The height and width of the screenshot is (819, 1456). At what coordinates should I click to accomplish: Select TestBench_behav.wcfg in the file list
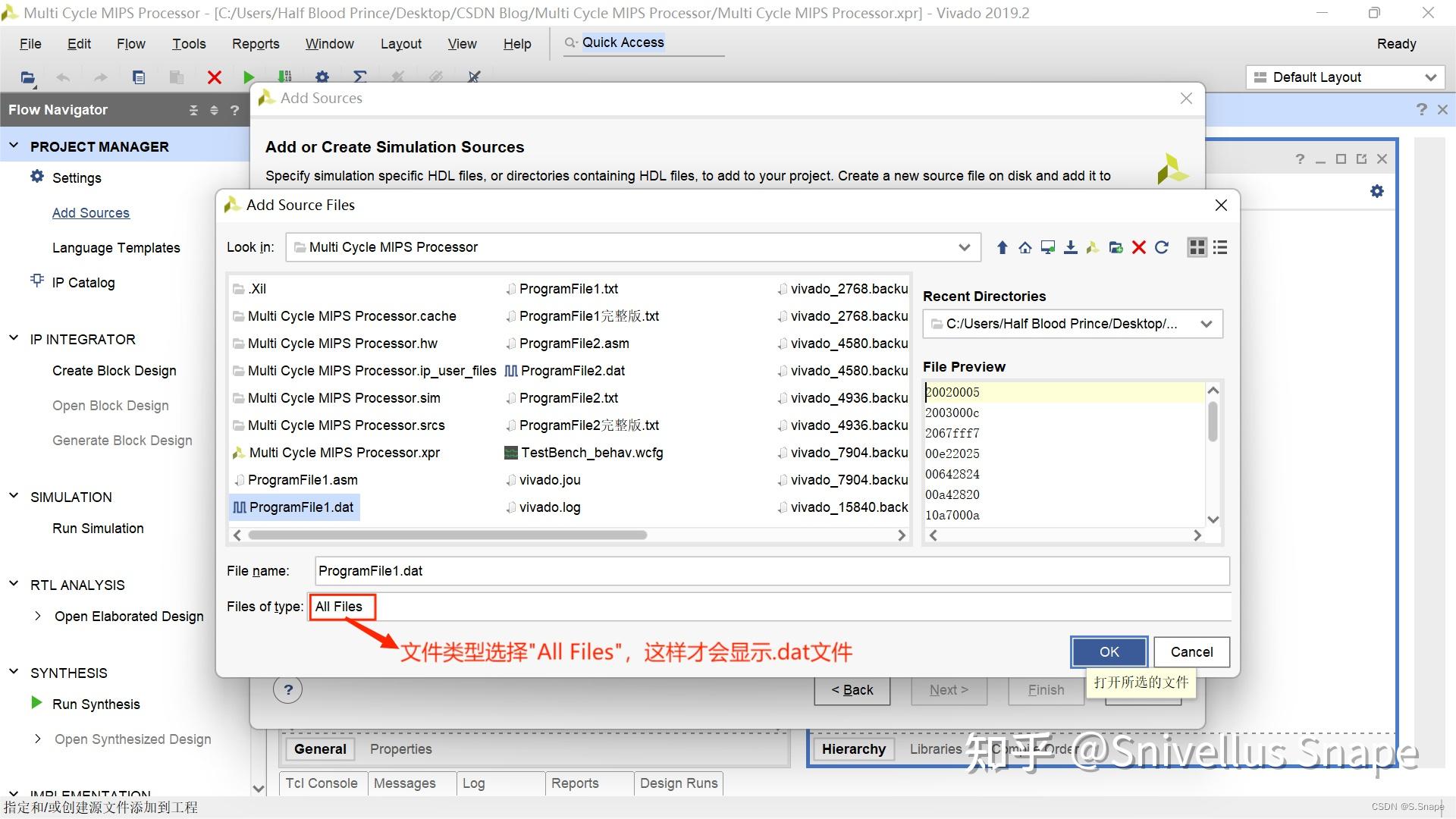pyautogui.click(x=591, y=452)
